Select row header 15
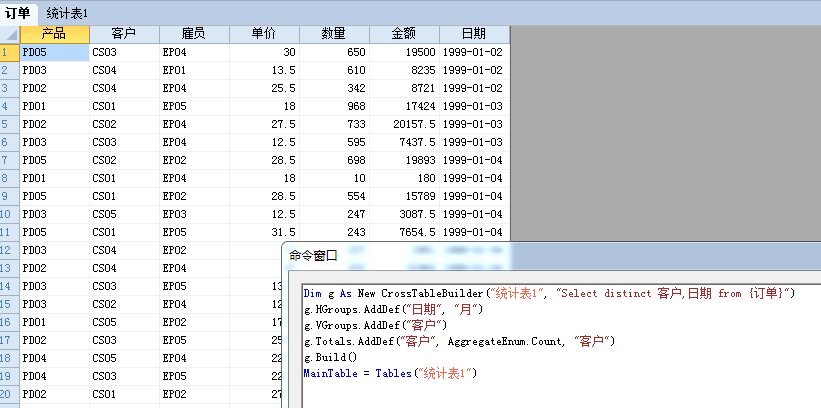 pos(10,304)
